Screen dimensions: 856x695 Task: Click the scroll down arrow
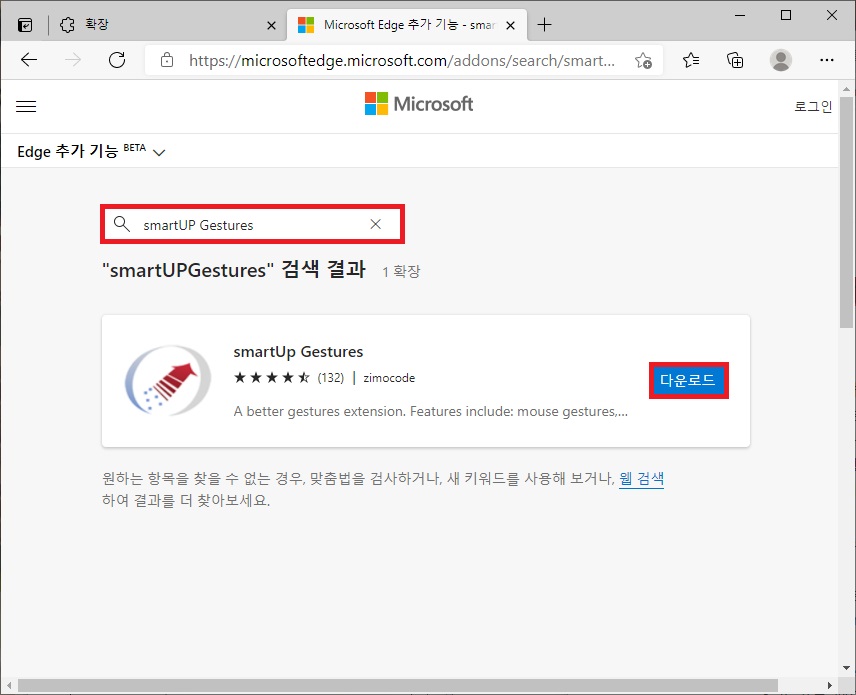point(846,668)
